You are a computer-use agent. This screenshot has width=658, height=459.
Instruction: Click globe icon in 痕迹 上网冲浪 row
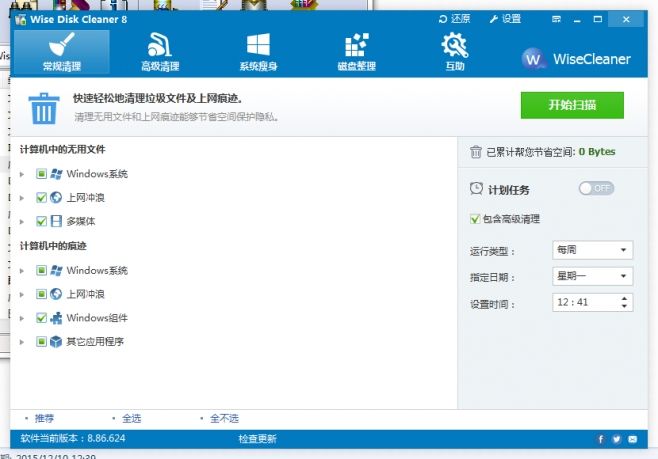coord(56,294)
